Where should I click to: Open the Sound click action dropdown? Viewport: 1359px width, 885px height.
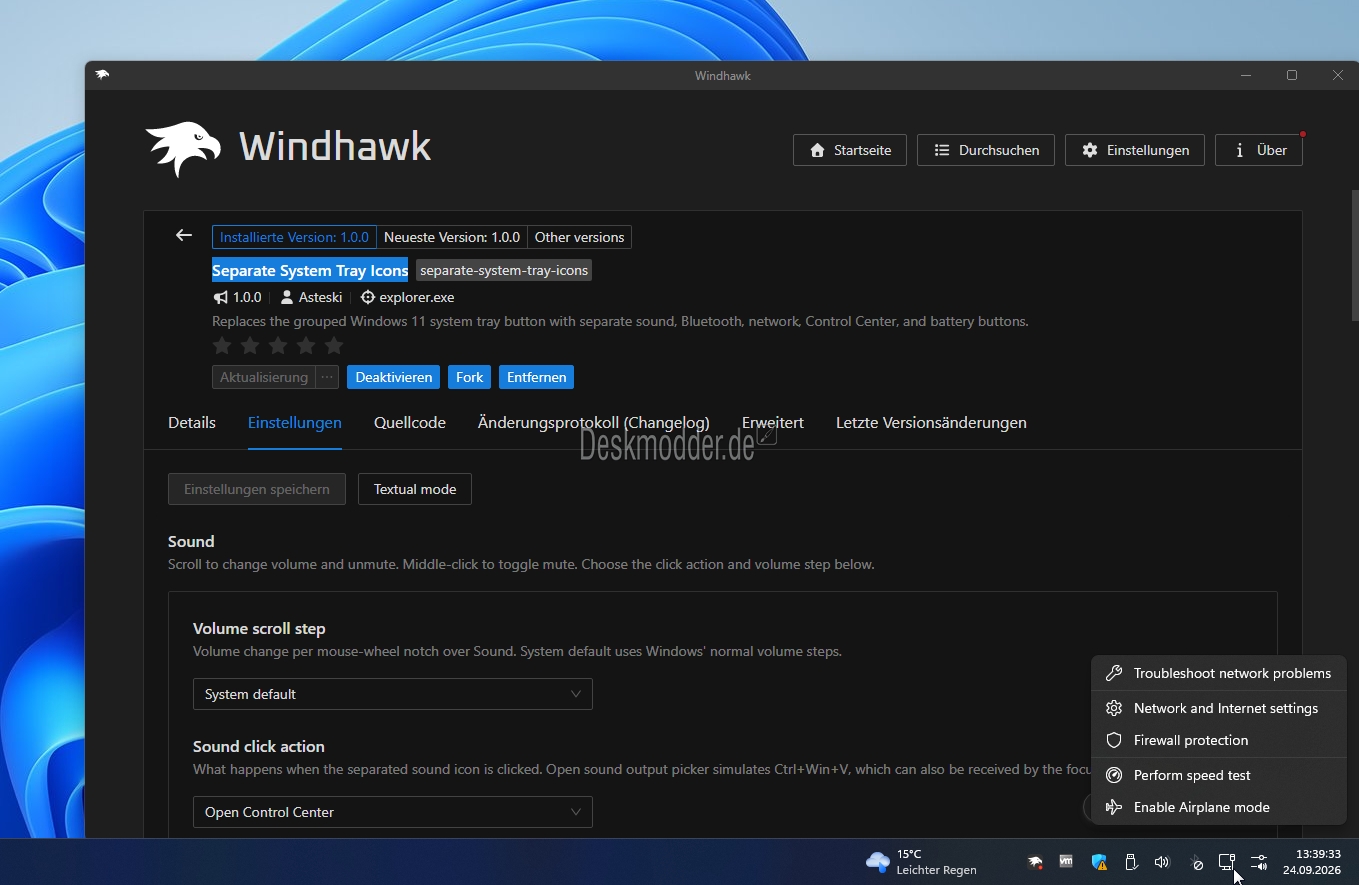(392, 812)
